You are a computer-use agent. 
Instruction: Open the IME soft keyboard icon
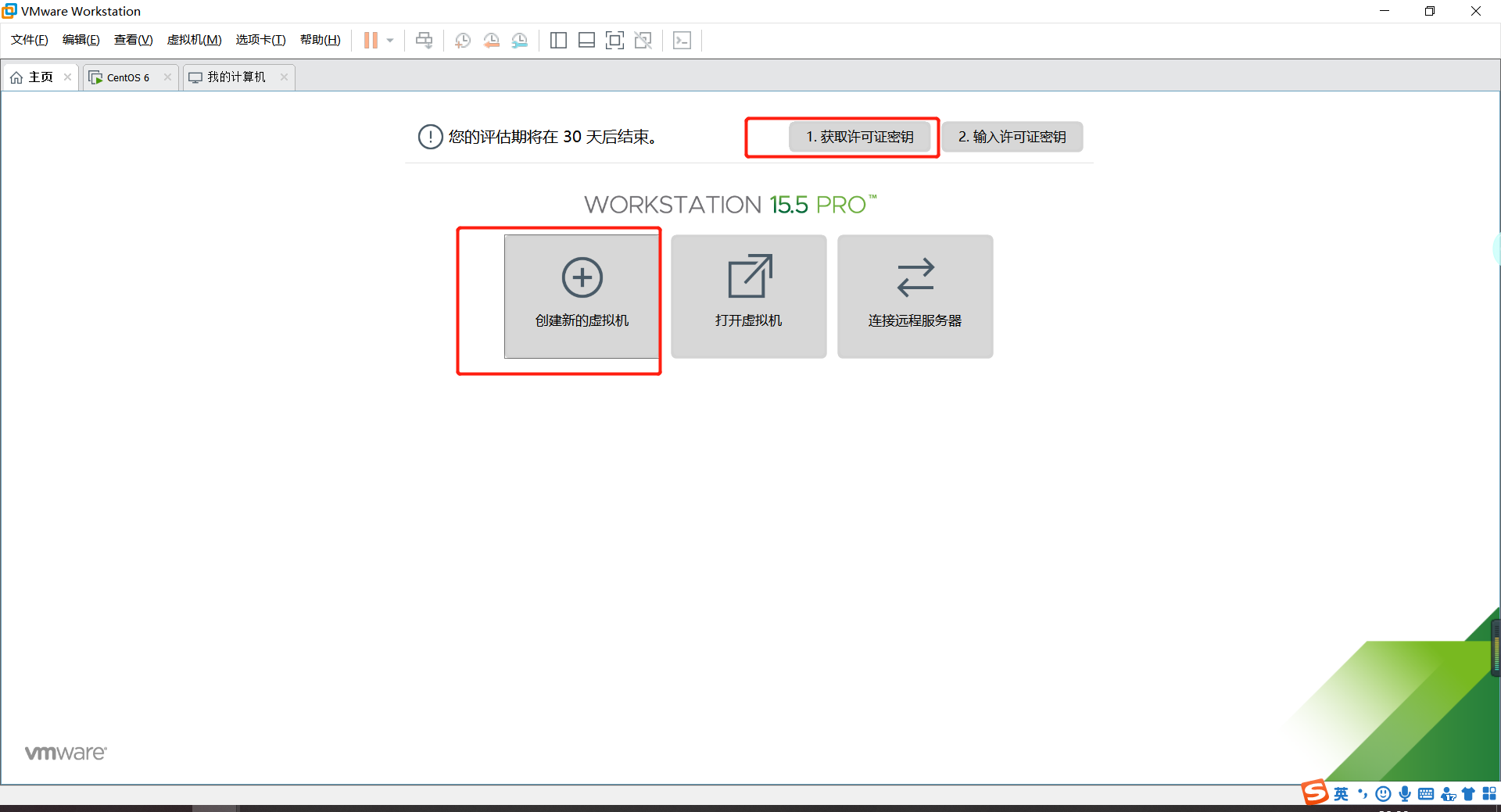click(x=1426, y=794)
